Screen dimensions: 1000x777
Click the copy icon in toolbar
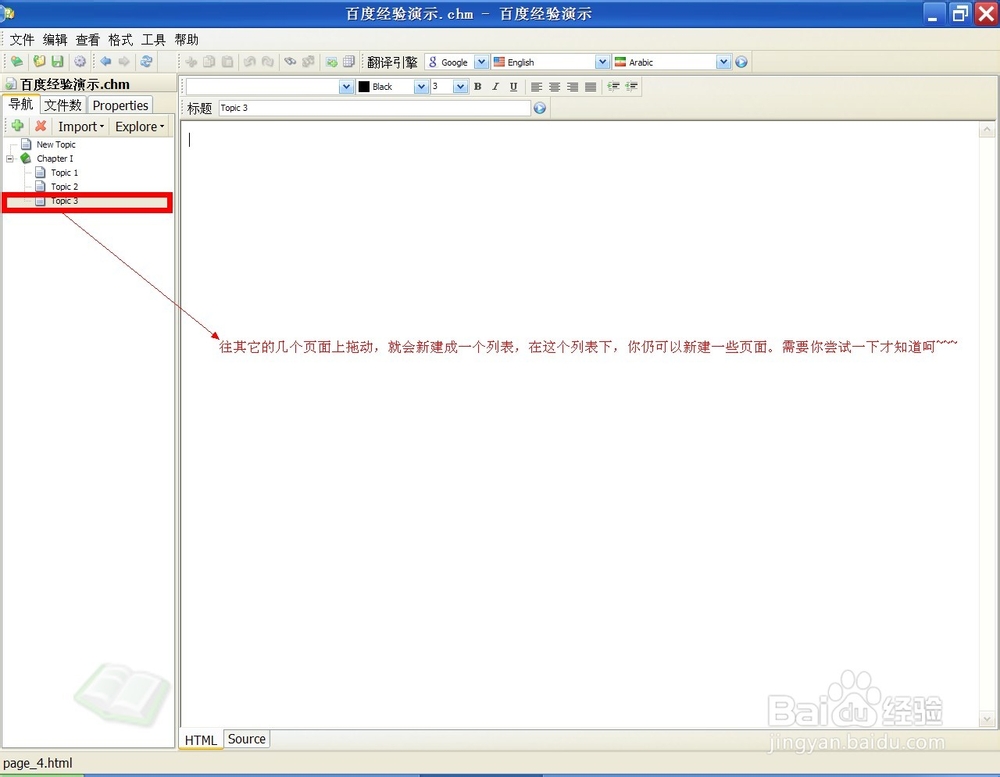point(209,62)
